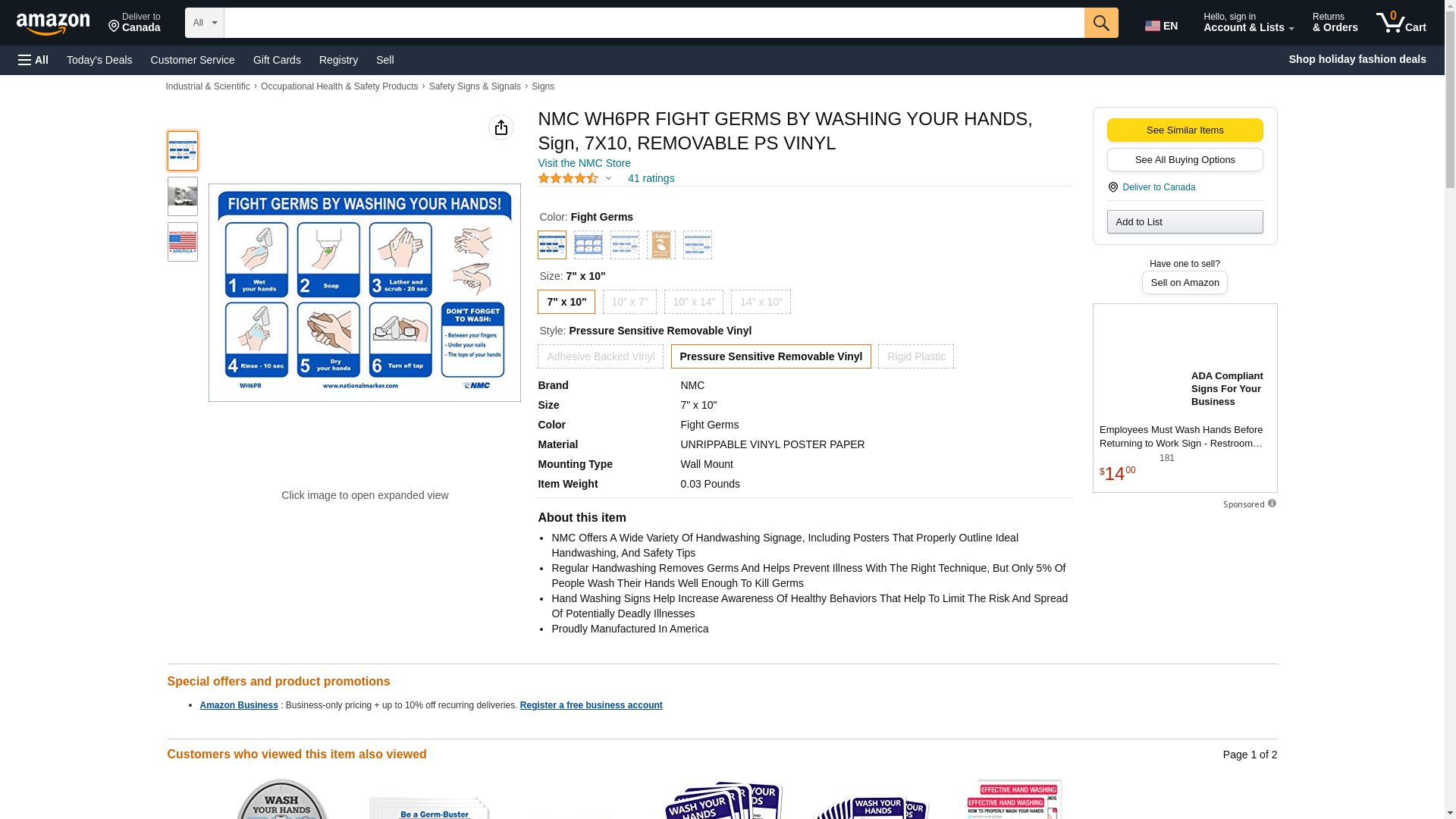
Task: Choose the Rigid Plastic style
Action: point(915,356)
